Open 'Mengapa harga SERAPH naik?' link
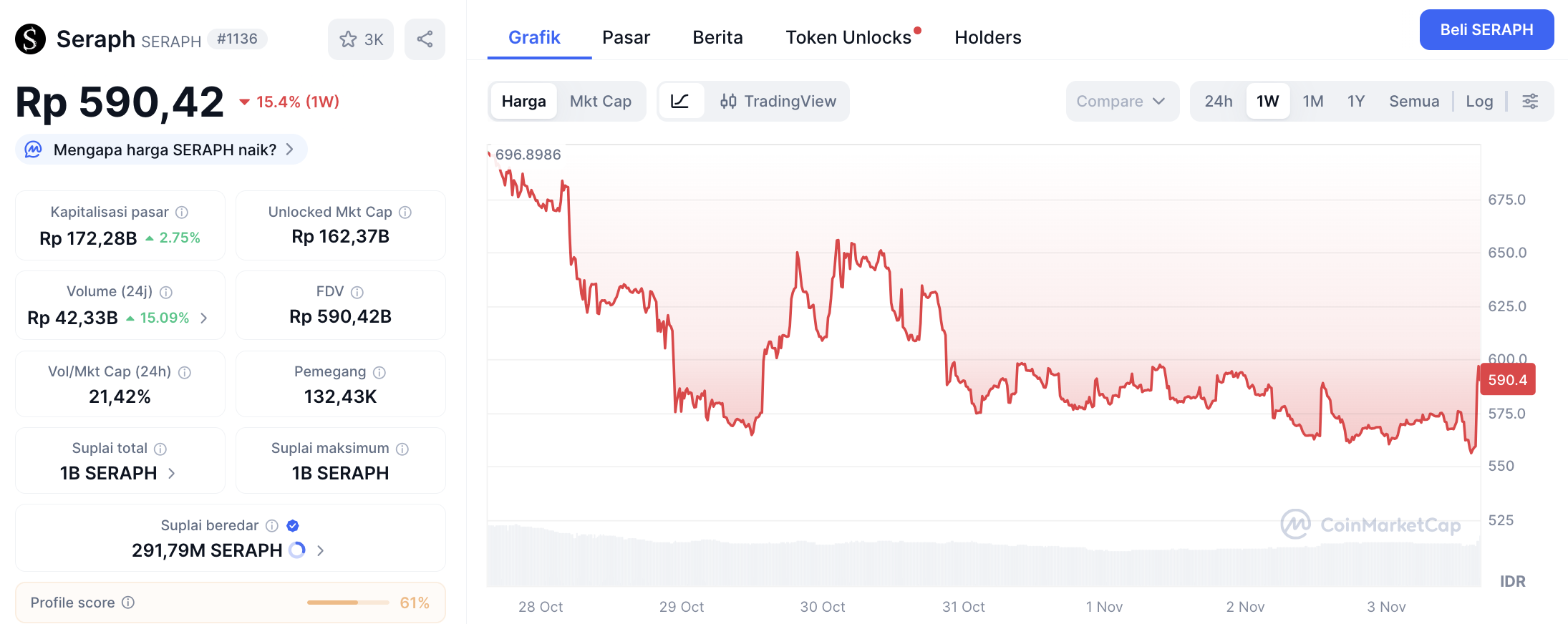Viewport: 1568px width, 624px height. coord(163,150)
